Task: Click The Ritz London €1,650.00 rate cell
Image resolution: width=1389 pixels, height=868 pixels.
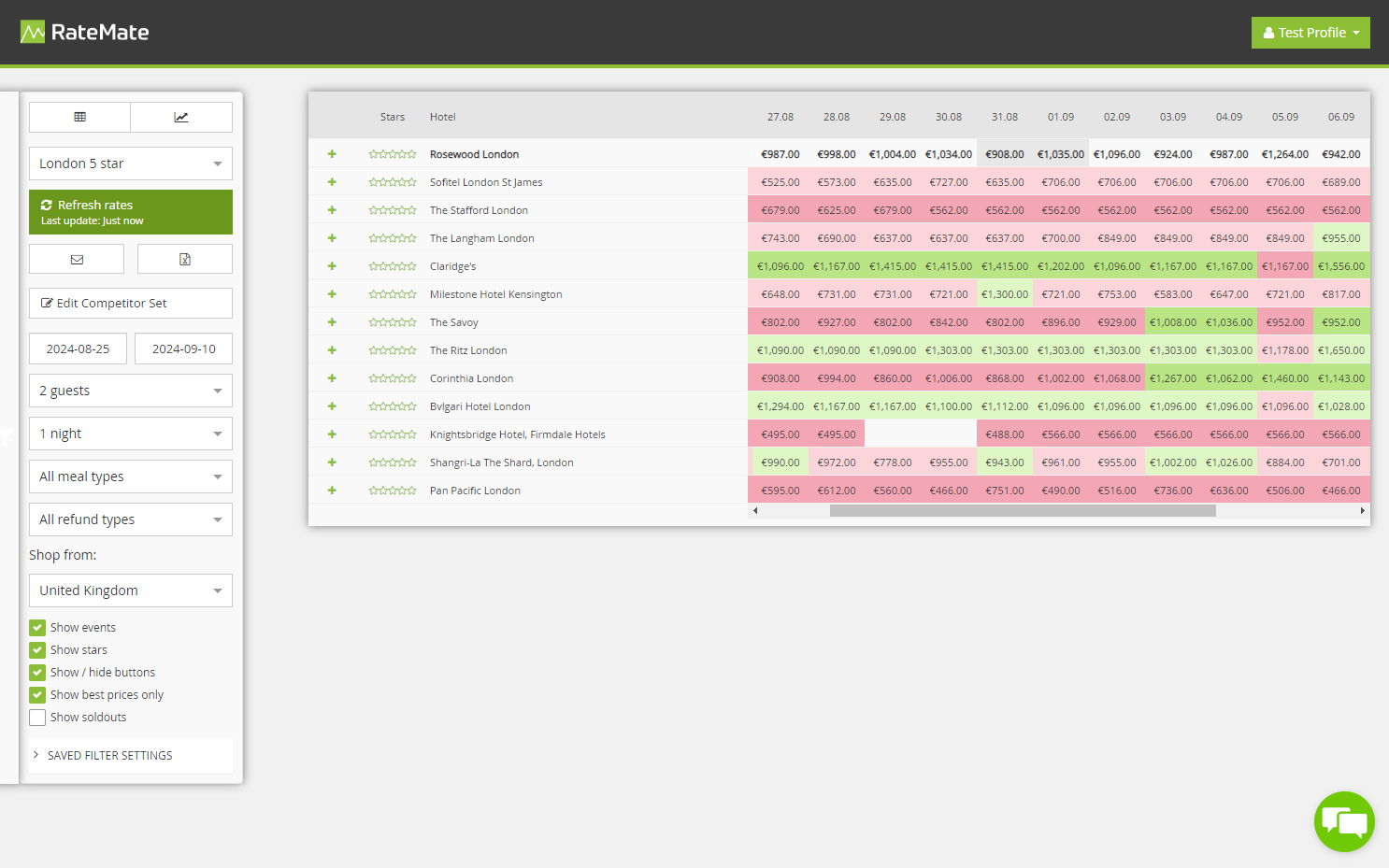Action: tap(1341, 350)
